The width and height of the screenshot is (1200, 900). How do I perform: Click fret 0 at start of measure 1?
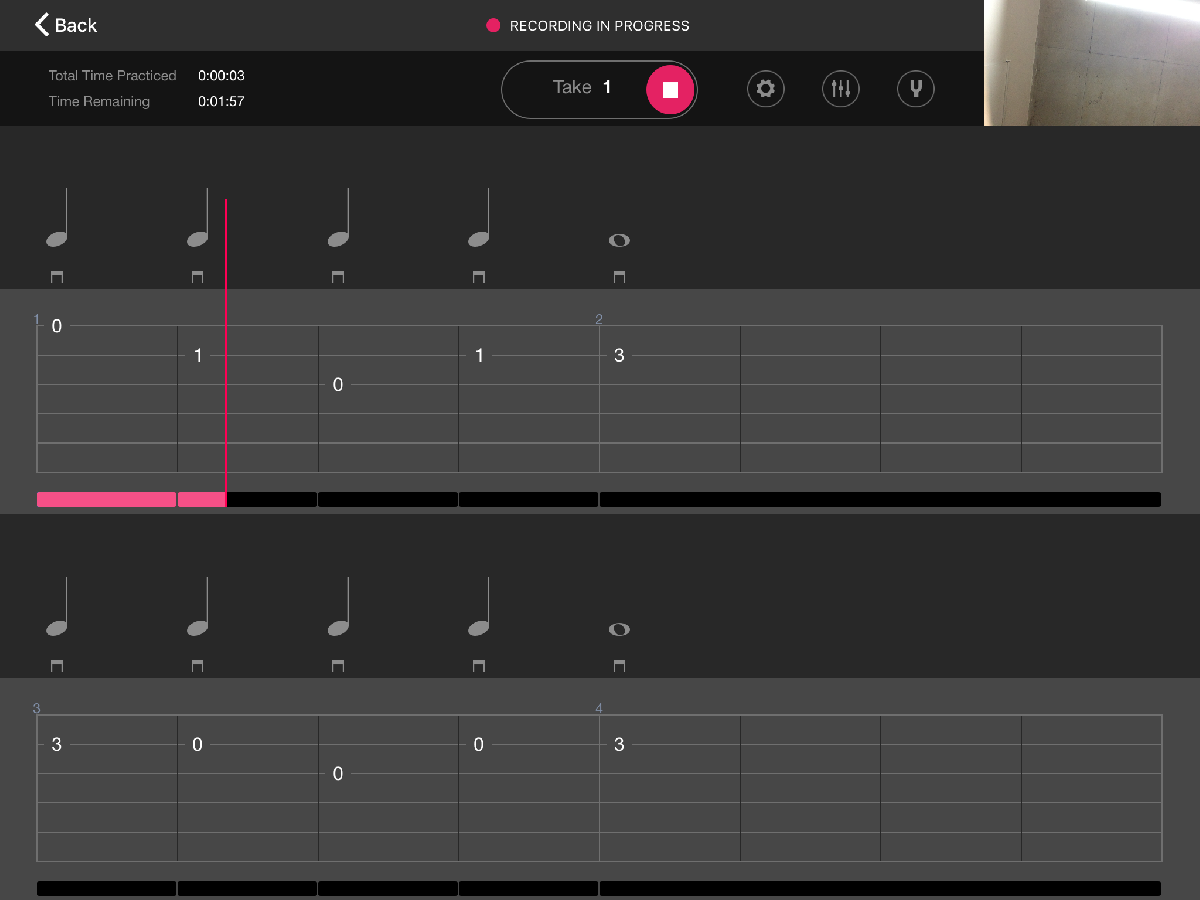(x=57, y=326)
